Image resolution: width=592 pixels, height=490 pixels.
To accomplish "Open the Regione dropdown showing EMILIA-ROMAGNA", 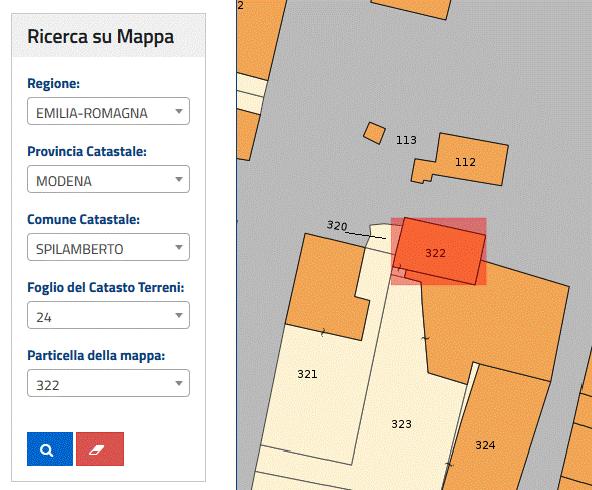I will tap(108, 111).
